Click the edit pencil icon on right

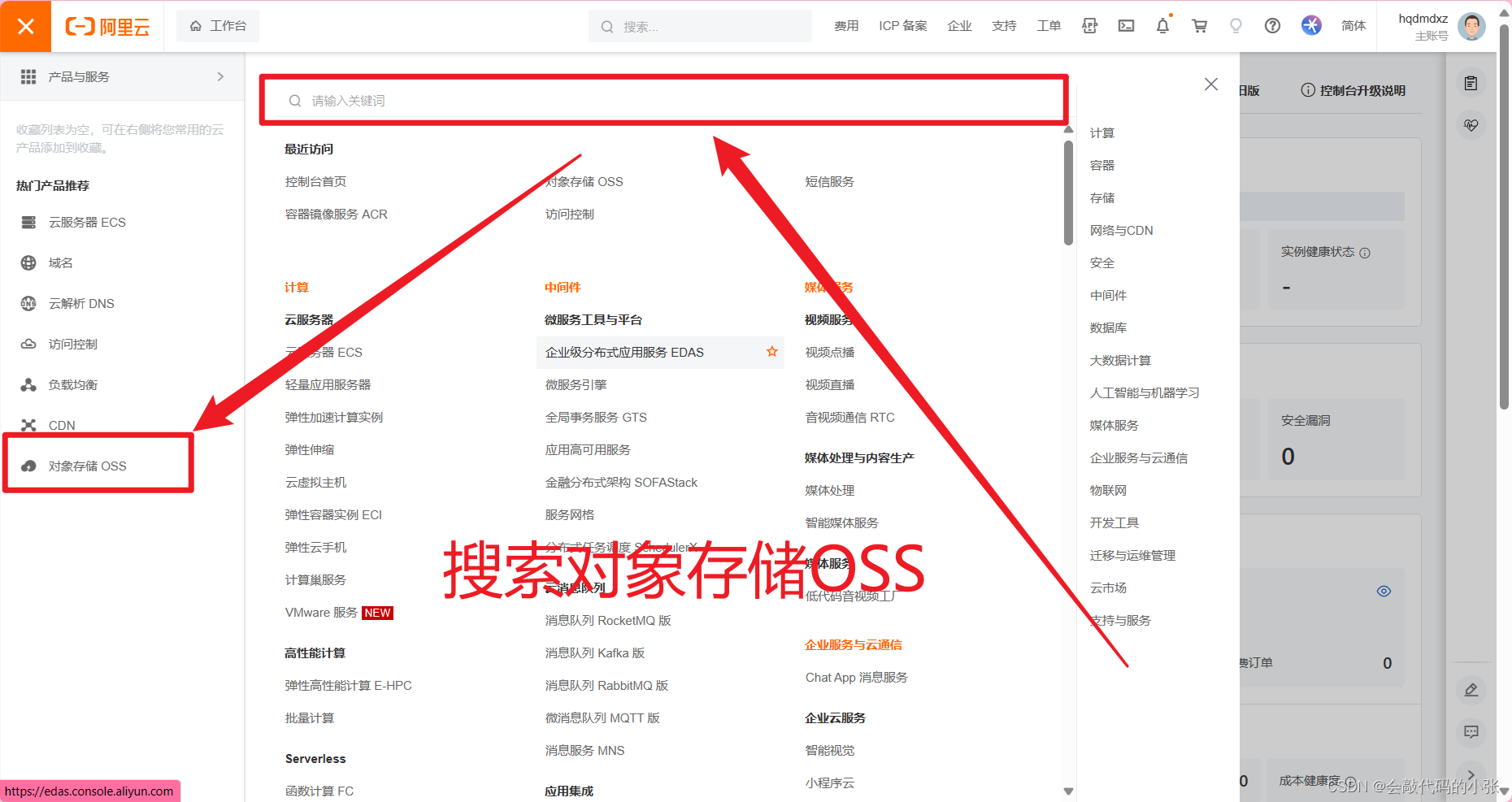[x=1471, y=690]
